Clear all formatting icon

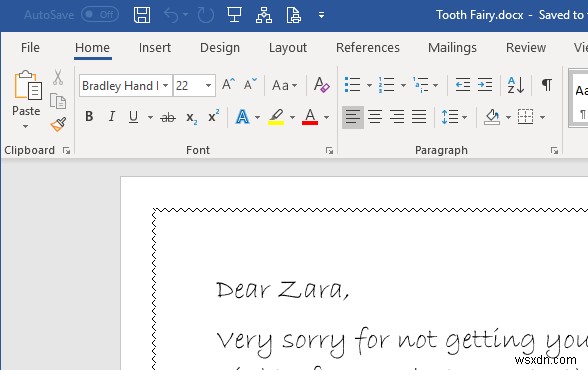321,85
